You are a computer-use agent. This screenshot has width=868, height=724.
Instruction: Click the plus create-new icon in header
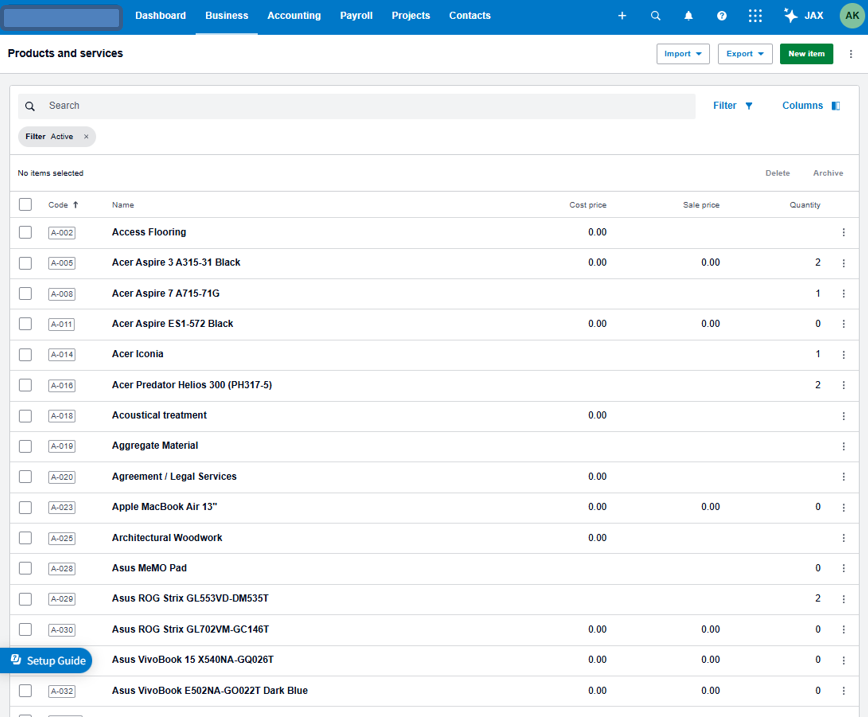622,15
